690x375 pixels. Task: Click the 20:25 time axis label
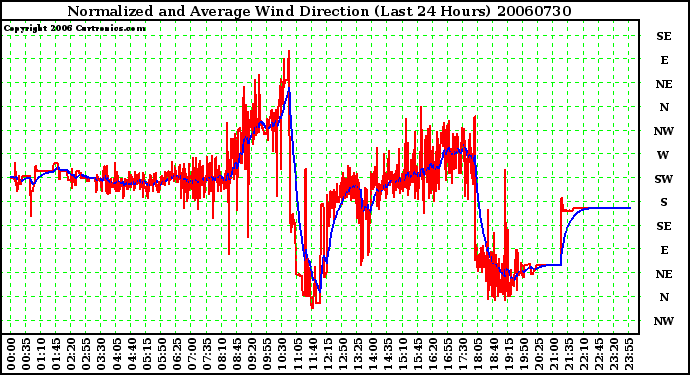click(538, 354)
